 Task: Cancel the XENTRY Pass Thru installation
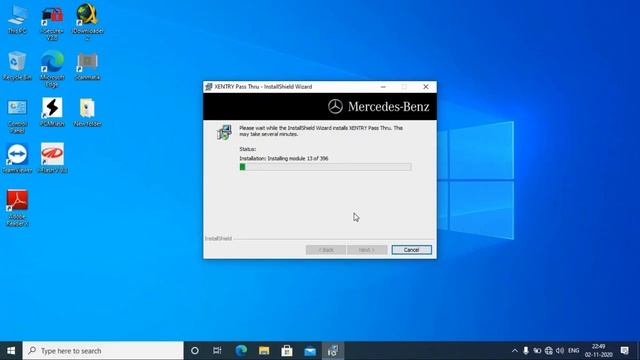411,250
